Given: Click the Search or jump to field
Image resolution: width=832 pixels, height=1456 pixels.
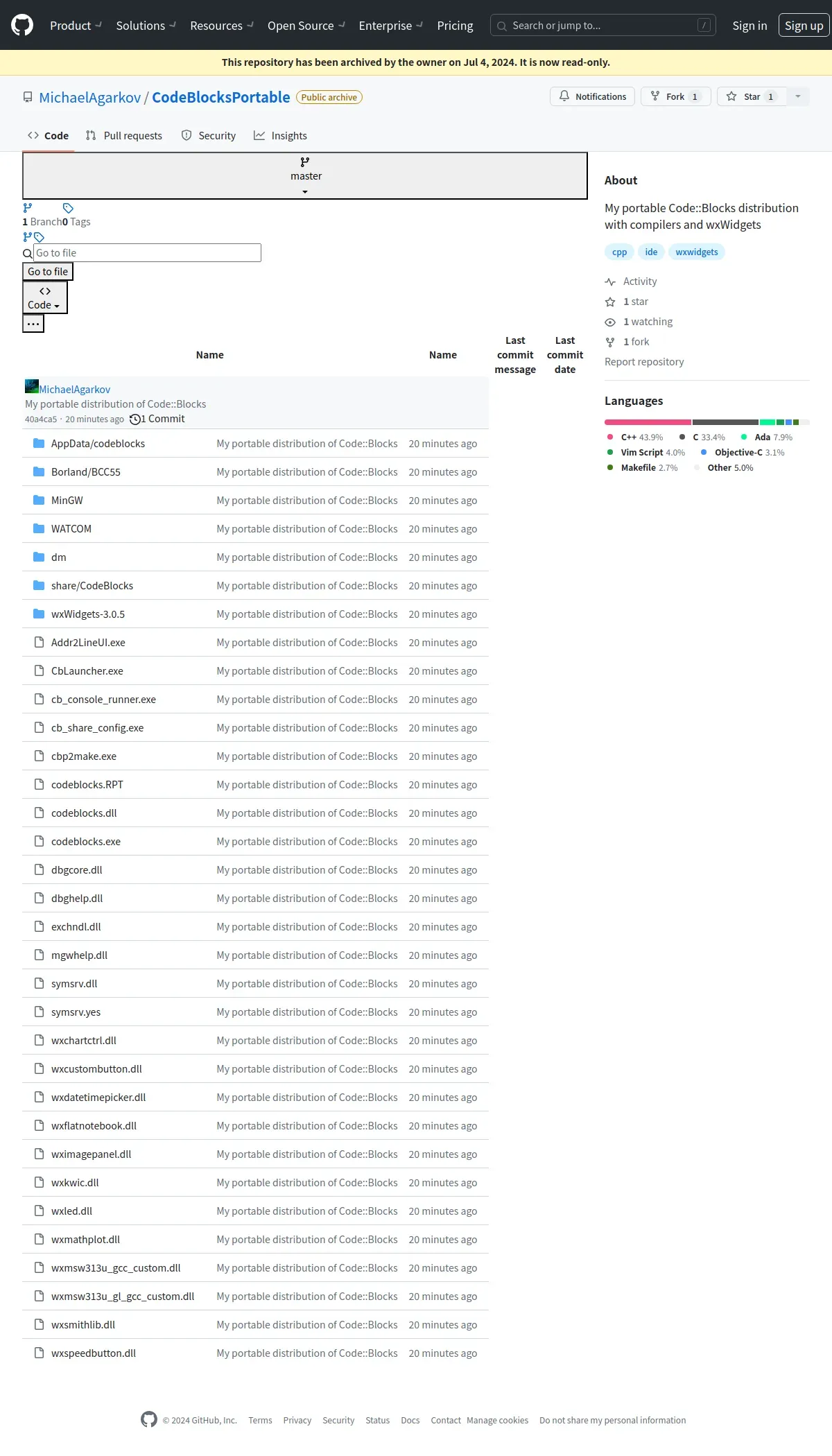Looking at the screenshot, I should click(603, 26).
